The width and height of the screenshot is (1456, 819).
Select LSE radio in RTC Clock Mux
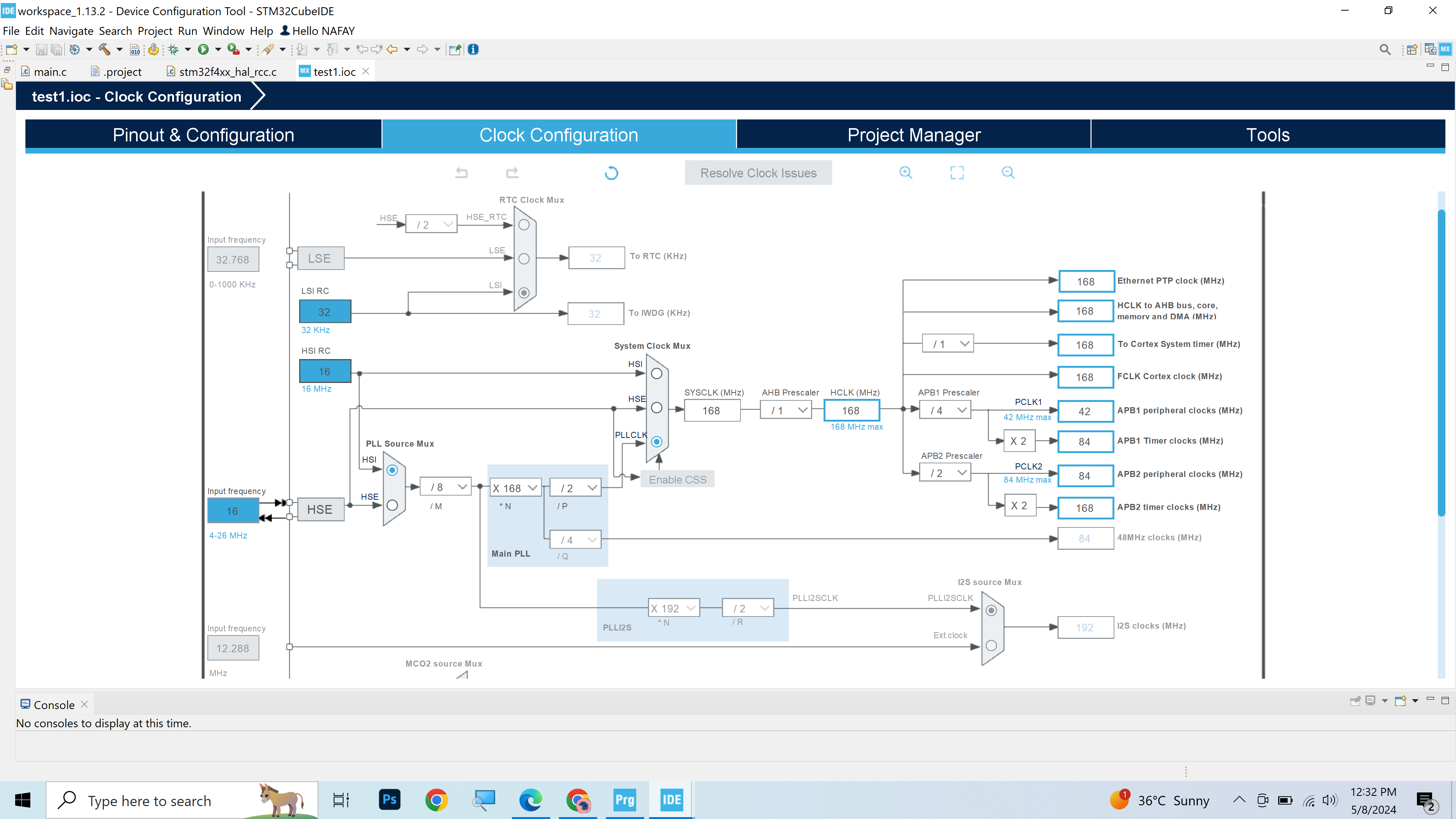tap(524, 259)
